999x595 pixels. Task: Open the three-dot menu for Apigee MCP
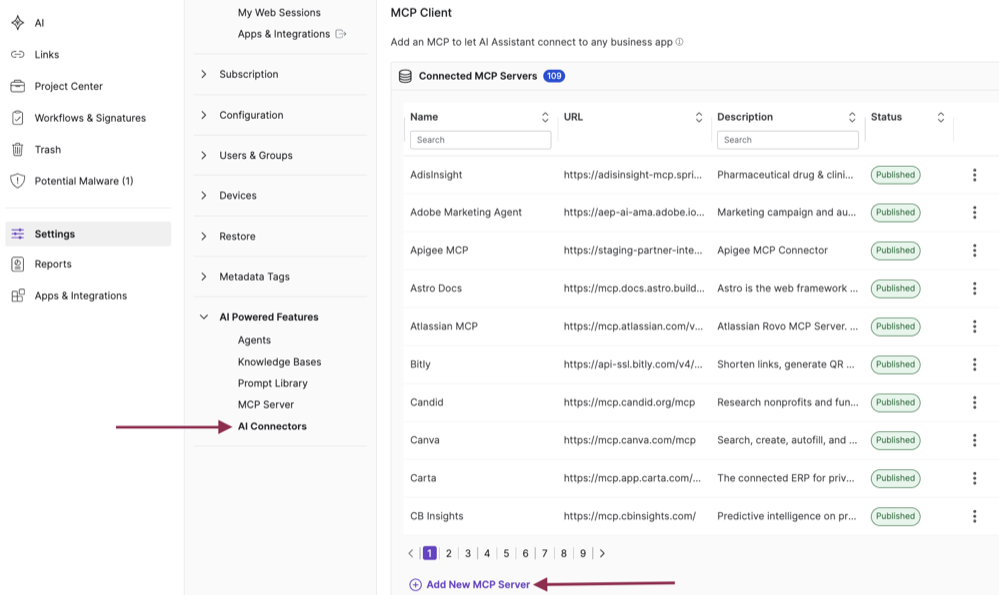974,250
